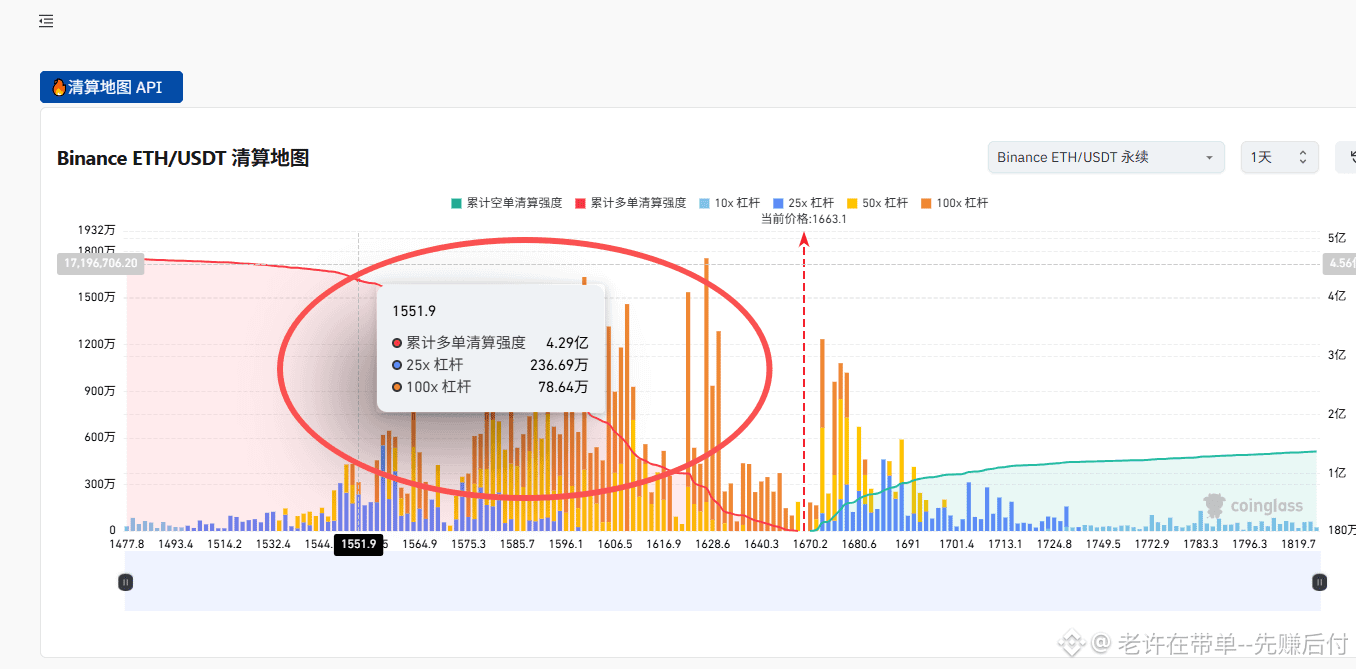This screenshot has width=1356, height=669.
Task: Click the 1713.1 x-axis label
Action: point(1005,544)
